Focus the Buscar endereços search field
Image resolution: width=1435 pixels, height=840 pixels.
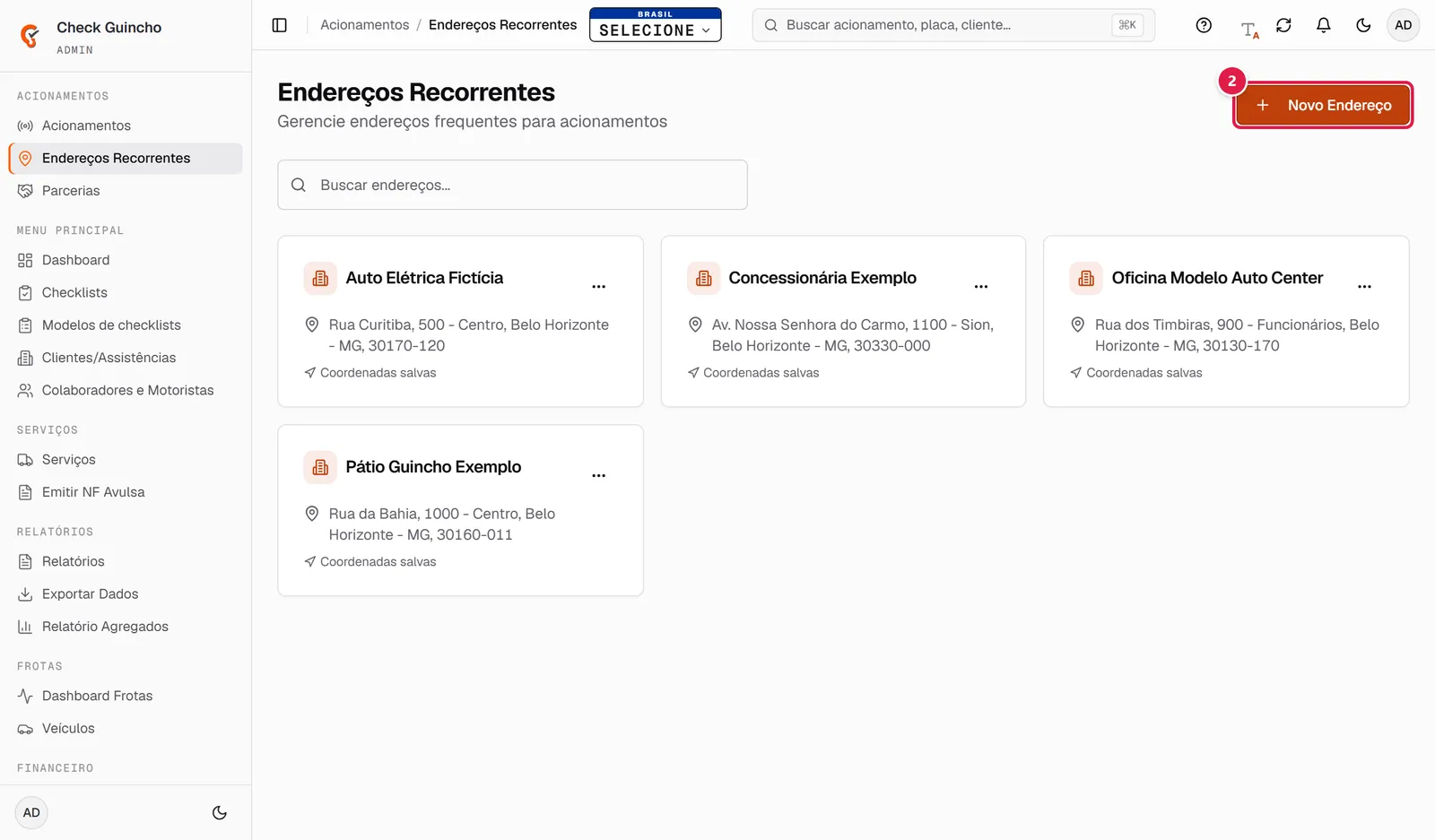click(512, 185)
